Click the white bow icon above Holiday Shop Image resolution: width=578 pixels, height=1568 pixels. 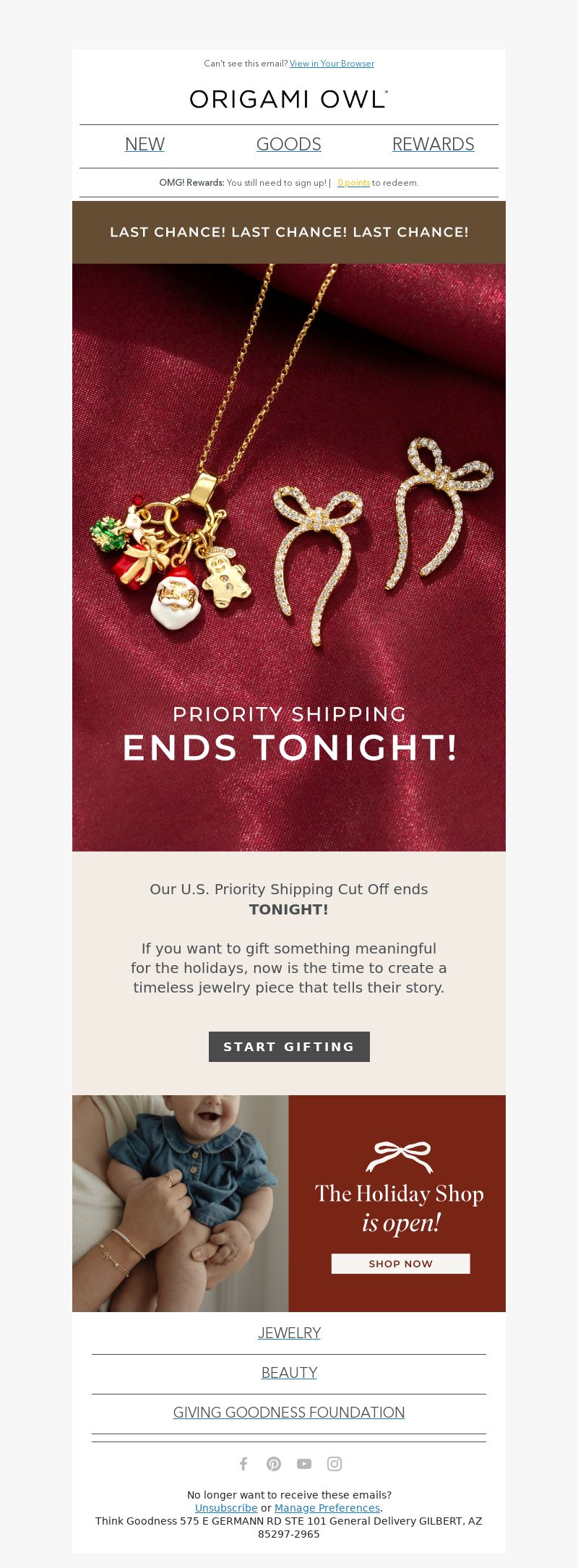(x=400, y=1157)
